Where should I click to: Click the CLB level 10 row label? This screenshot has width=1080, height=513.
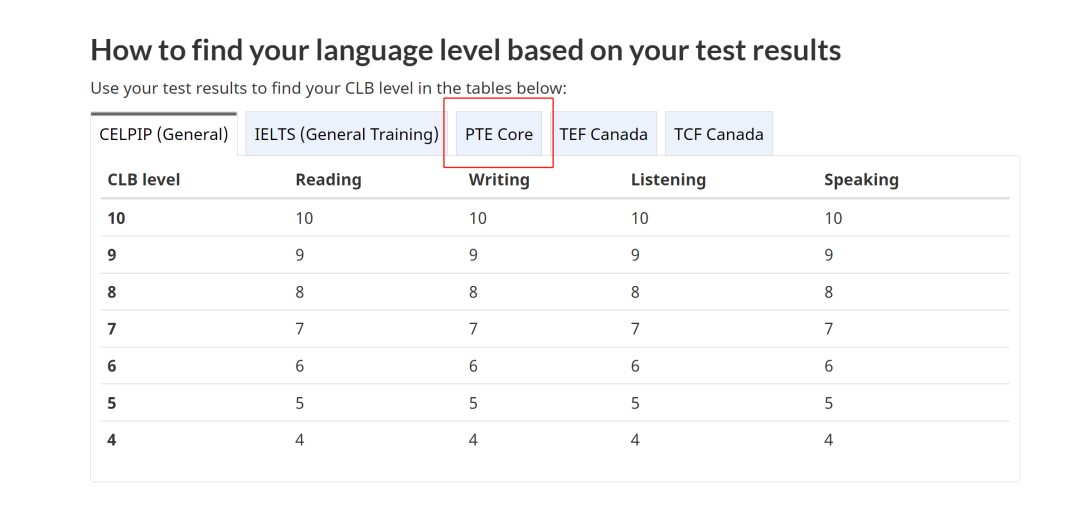click(x=116, y=218)
